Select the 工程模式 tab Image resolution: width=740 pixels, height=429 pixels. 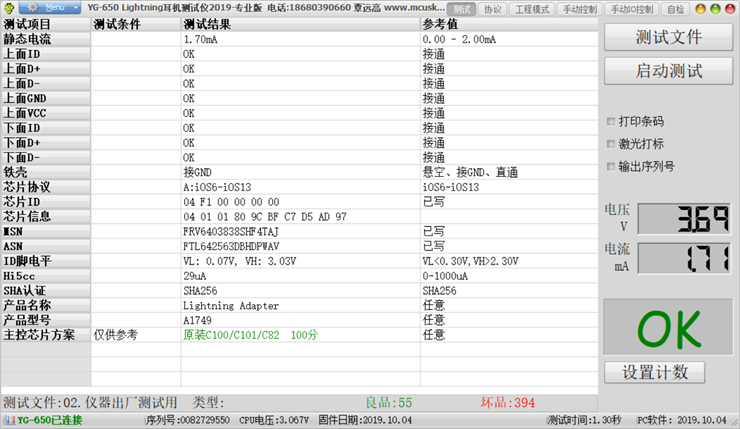pyautogui.click(x=531, y=9)
